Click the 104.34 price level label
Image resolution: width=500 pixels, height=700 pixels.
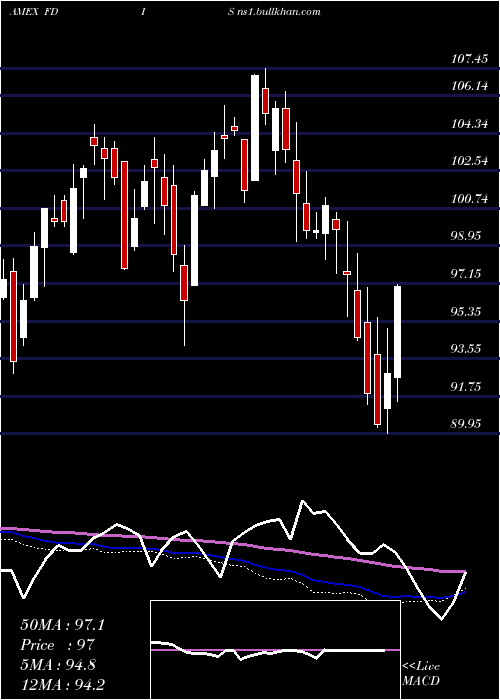pos(470,123)
